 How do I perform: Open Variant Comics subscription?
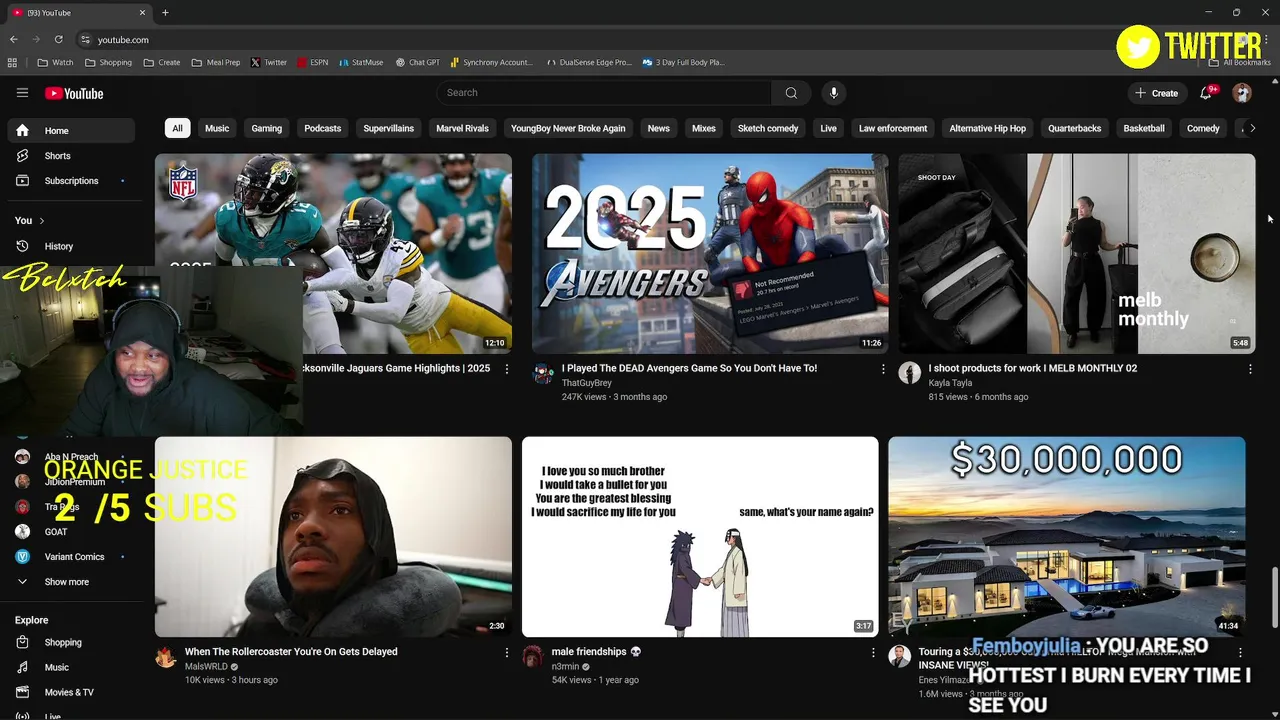(70, 557)
